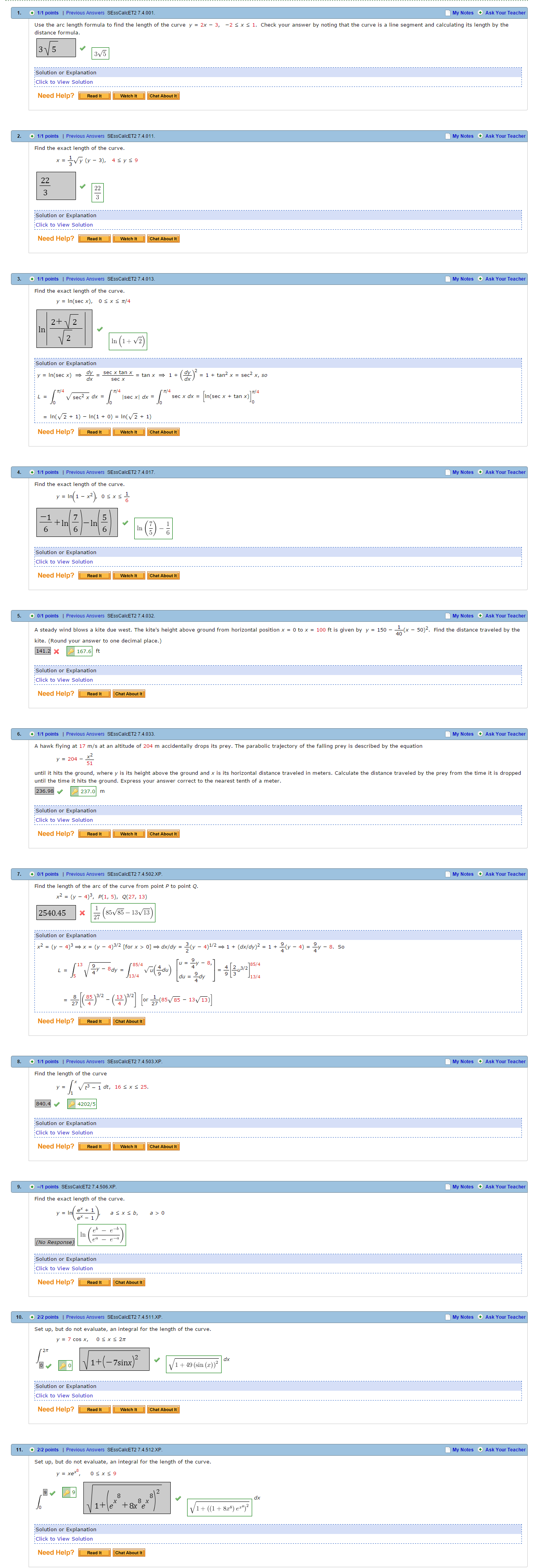Expand points details for question 2
Screen dimensions: 534x1568
pos(32,136)
